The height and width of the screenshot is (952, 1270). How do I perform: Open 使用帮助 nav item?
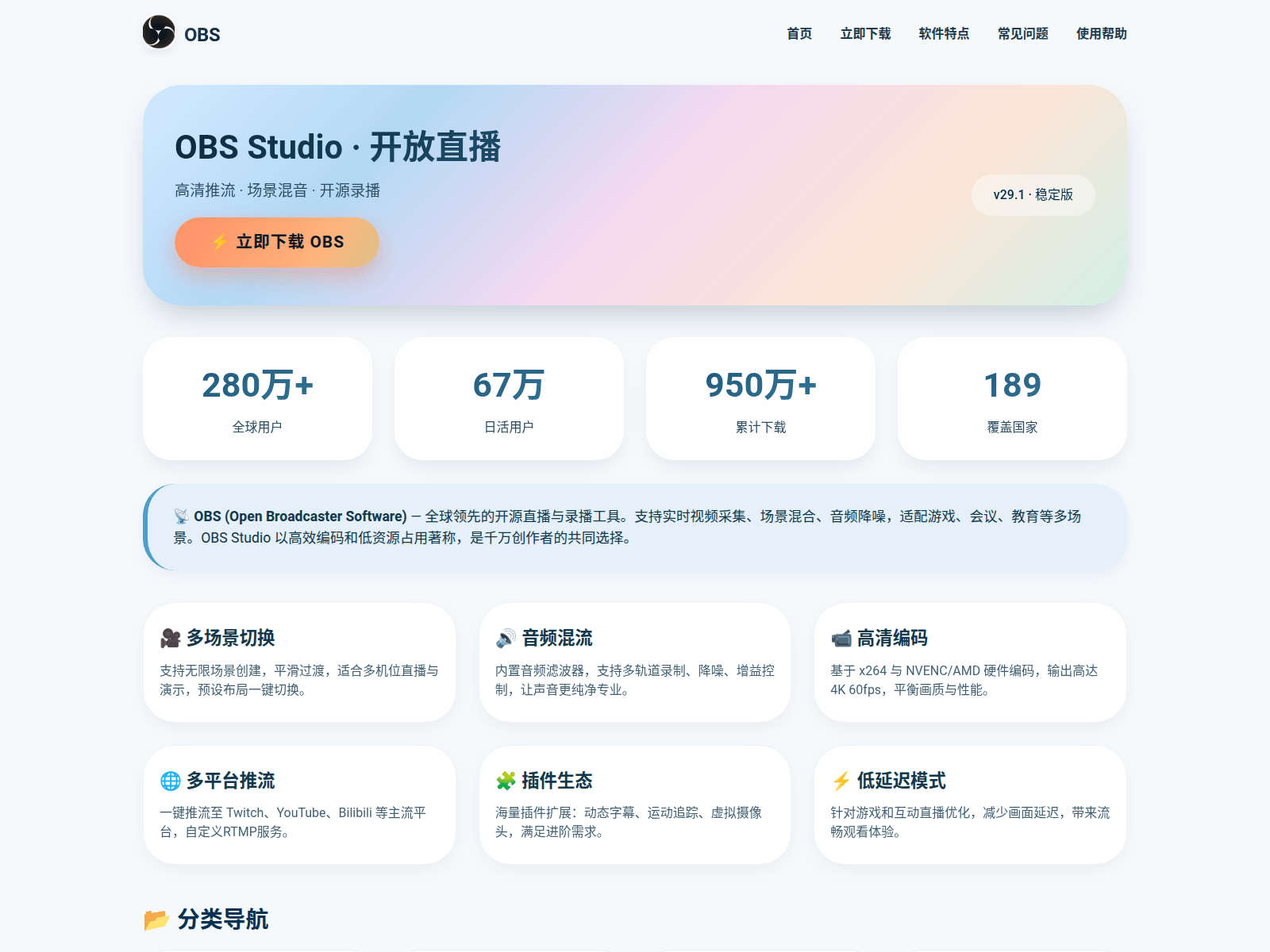click(x=1101, y=33)
